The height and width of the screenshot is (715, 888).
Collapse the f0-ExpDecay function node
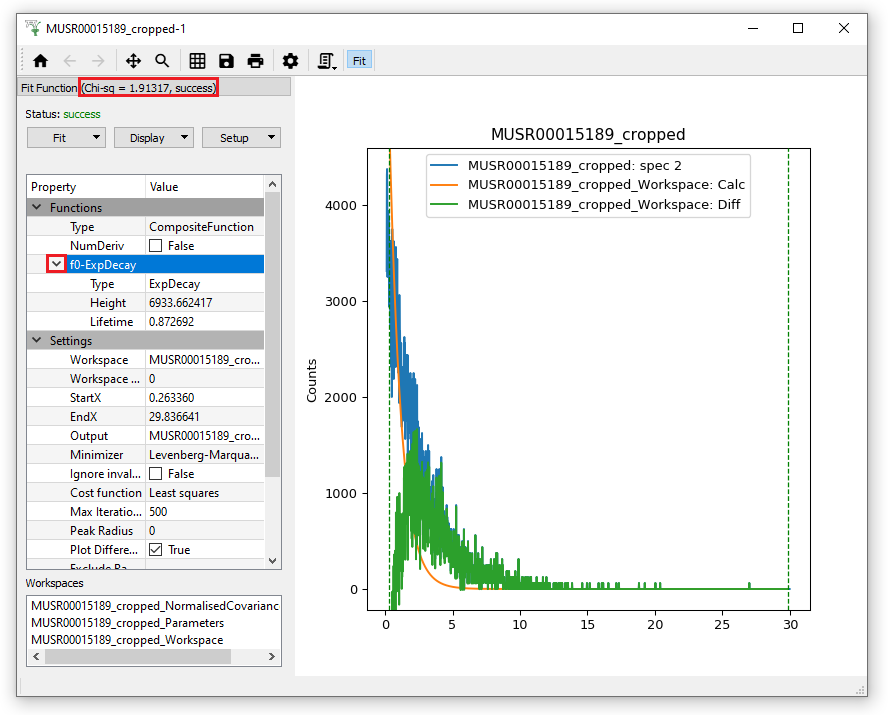click(57, 265)
